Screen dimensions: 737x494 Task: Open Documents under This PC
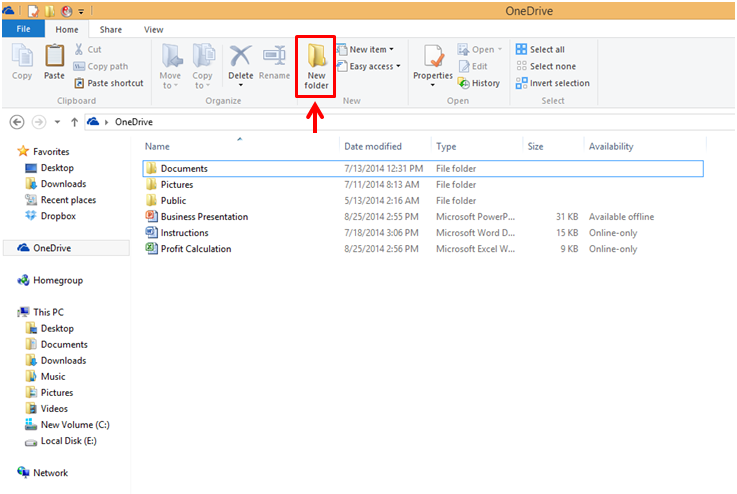click(56, 344)
